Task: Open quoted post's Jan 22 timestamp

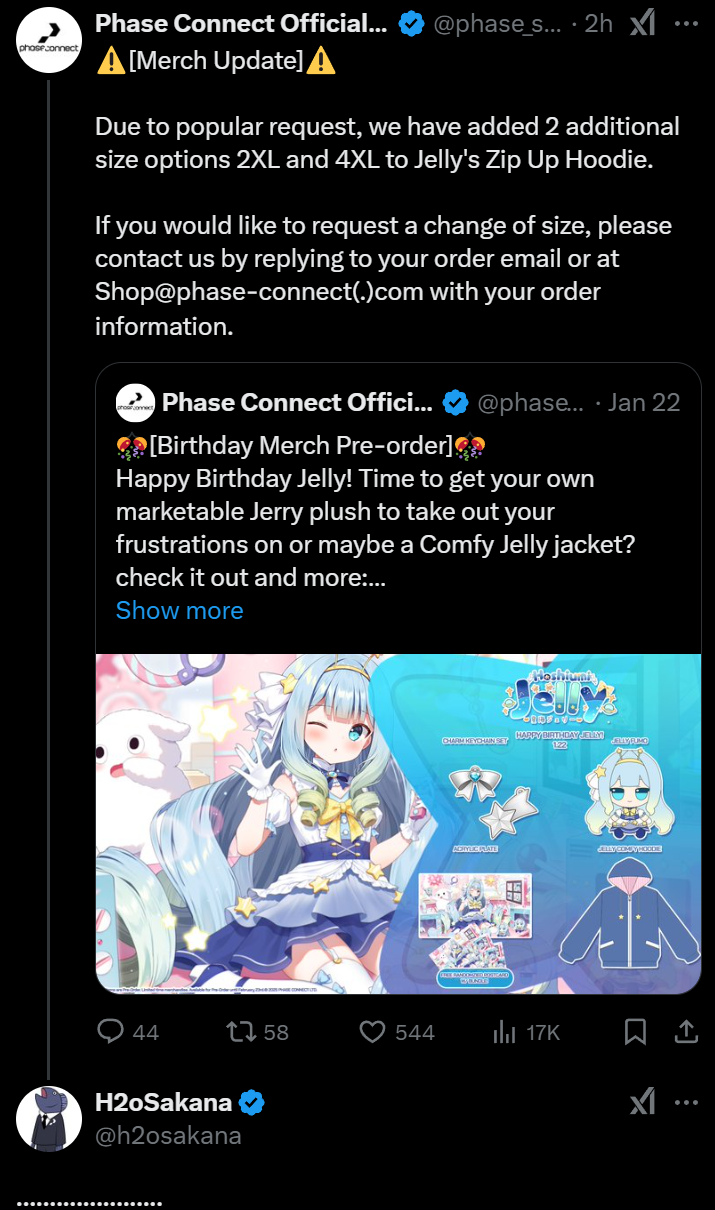Action: (x=644, y=403)
